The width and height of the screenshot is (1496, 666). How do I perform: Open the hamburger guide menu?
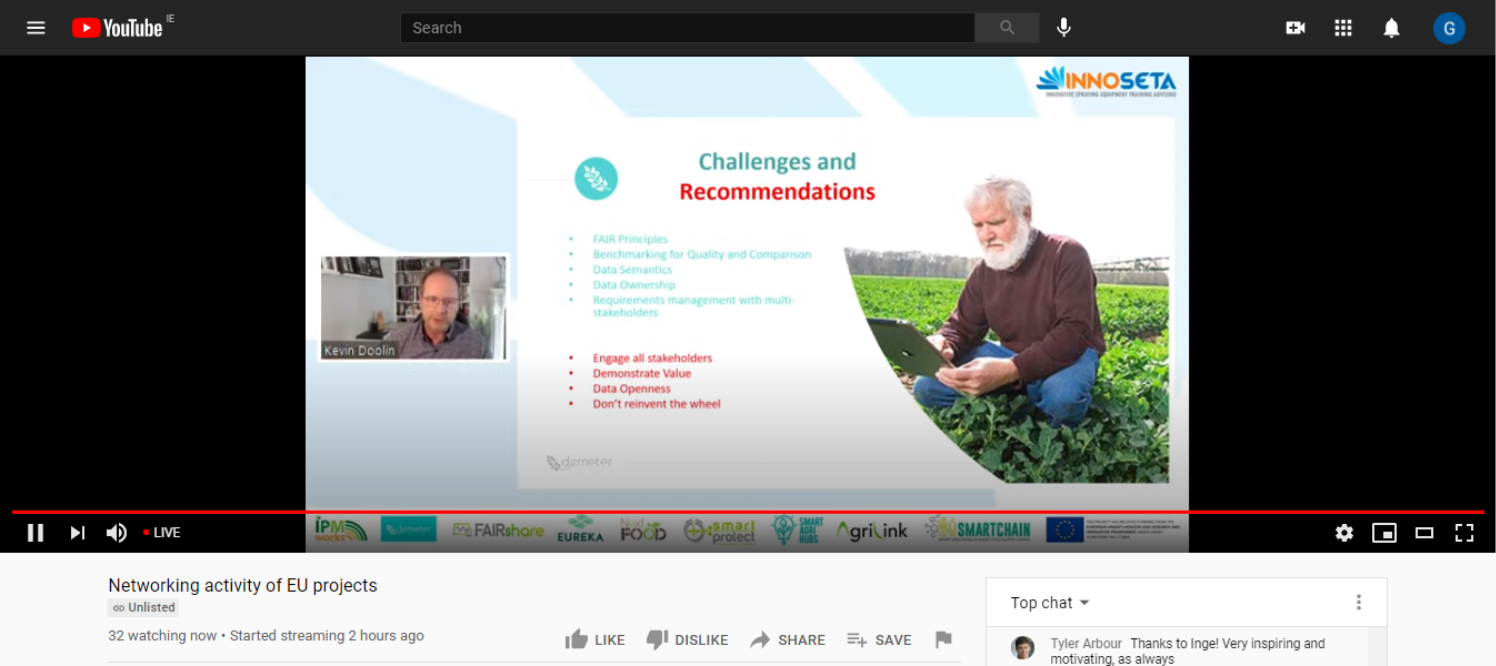coord(36,28)
